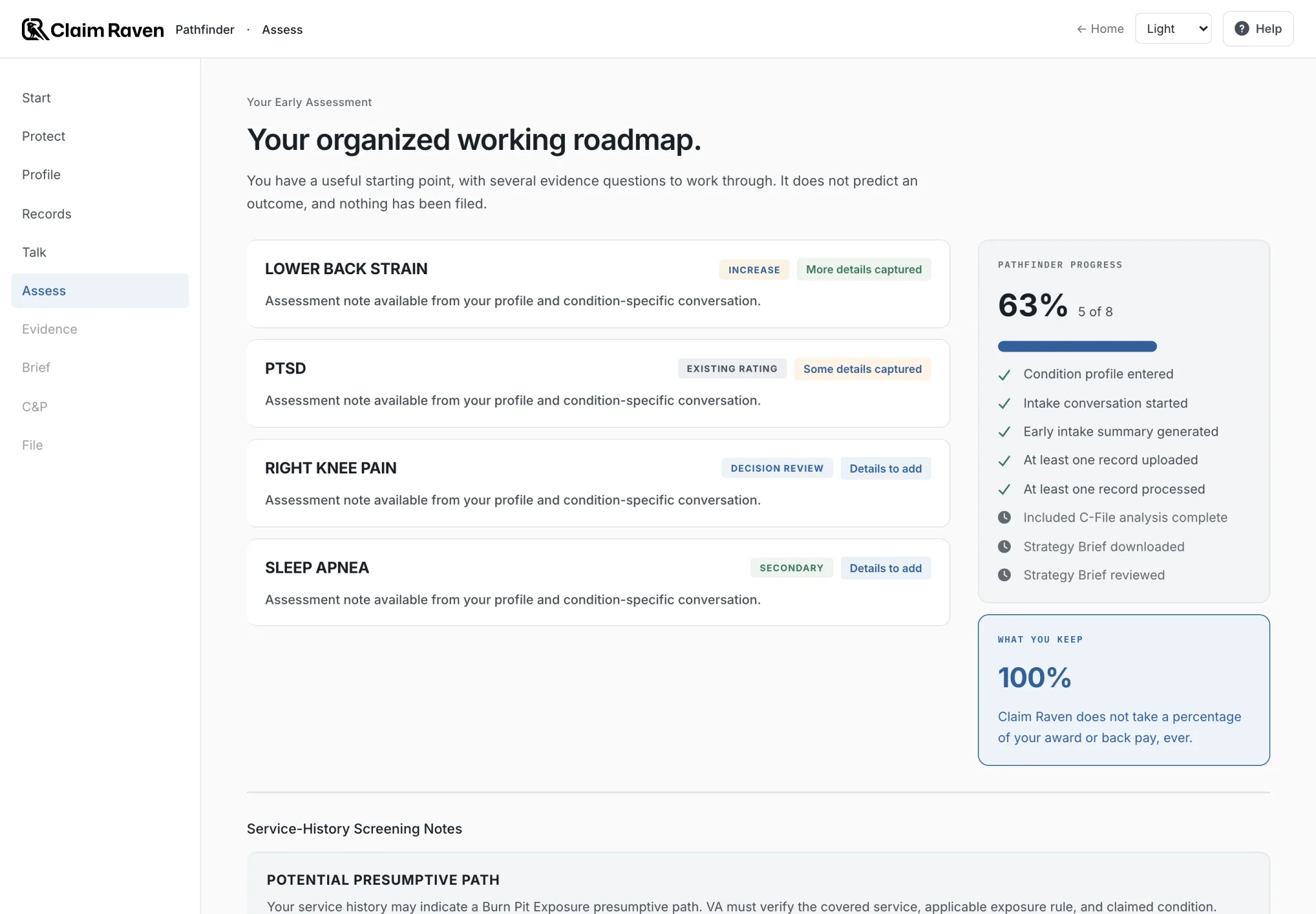1316x914 pixels.
Task: Click the Pathfinder progress bar
Action: (1077, 347)
